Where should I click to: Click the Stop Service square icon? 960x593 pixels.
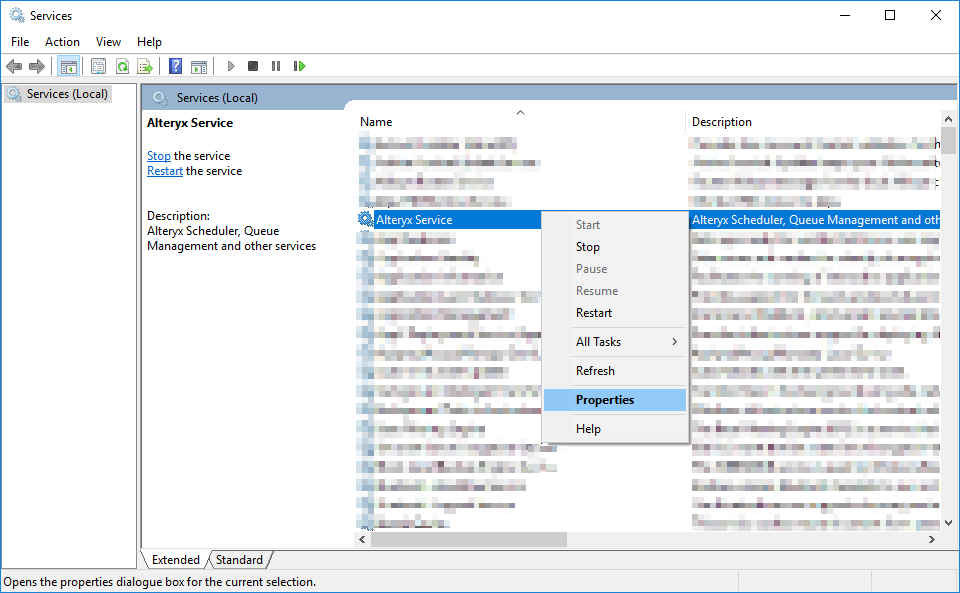tap(253, 66)
